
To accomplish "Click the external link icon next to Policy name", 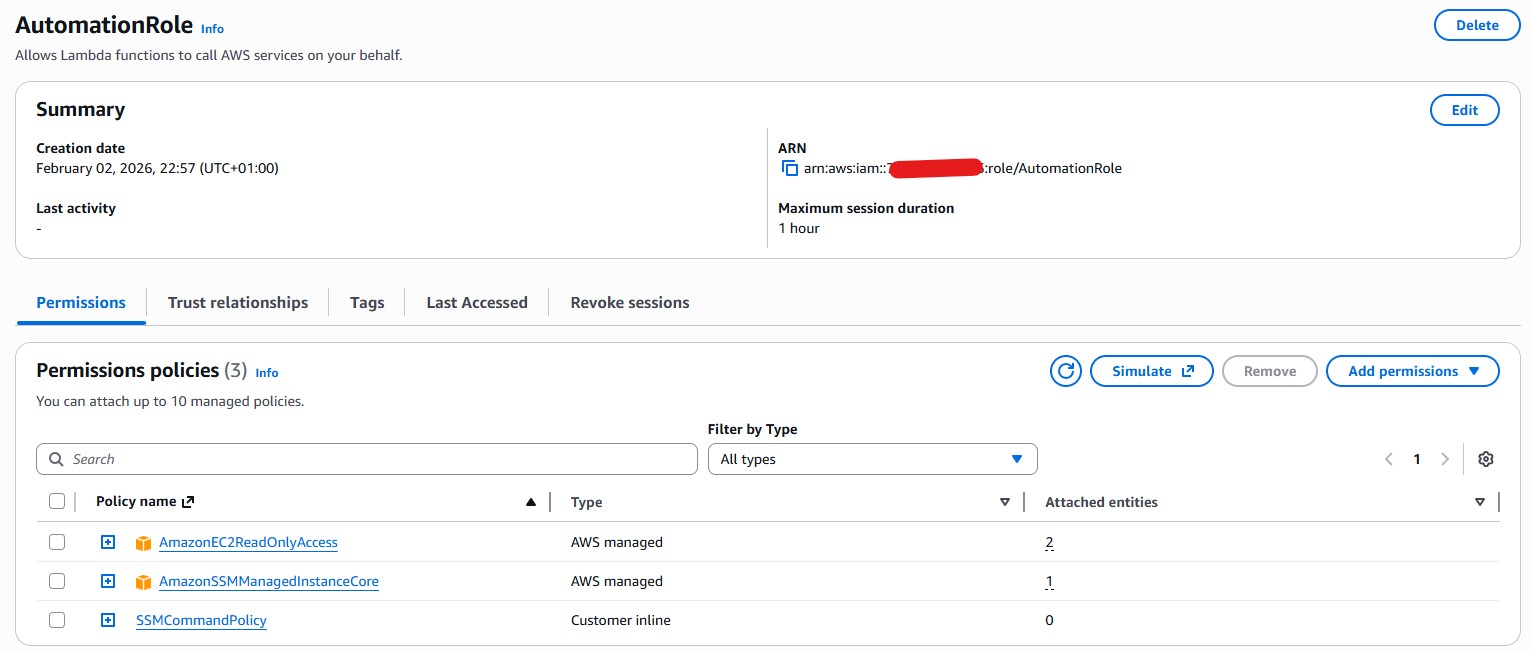I will (190, 501).
